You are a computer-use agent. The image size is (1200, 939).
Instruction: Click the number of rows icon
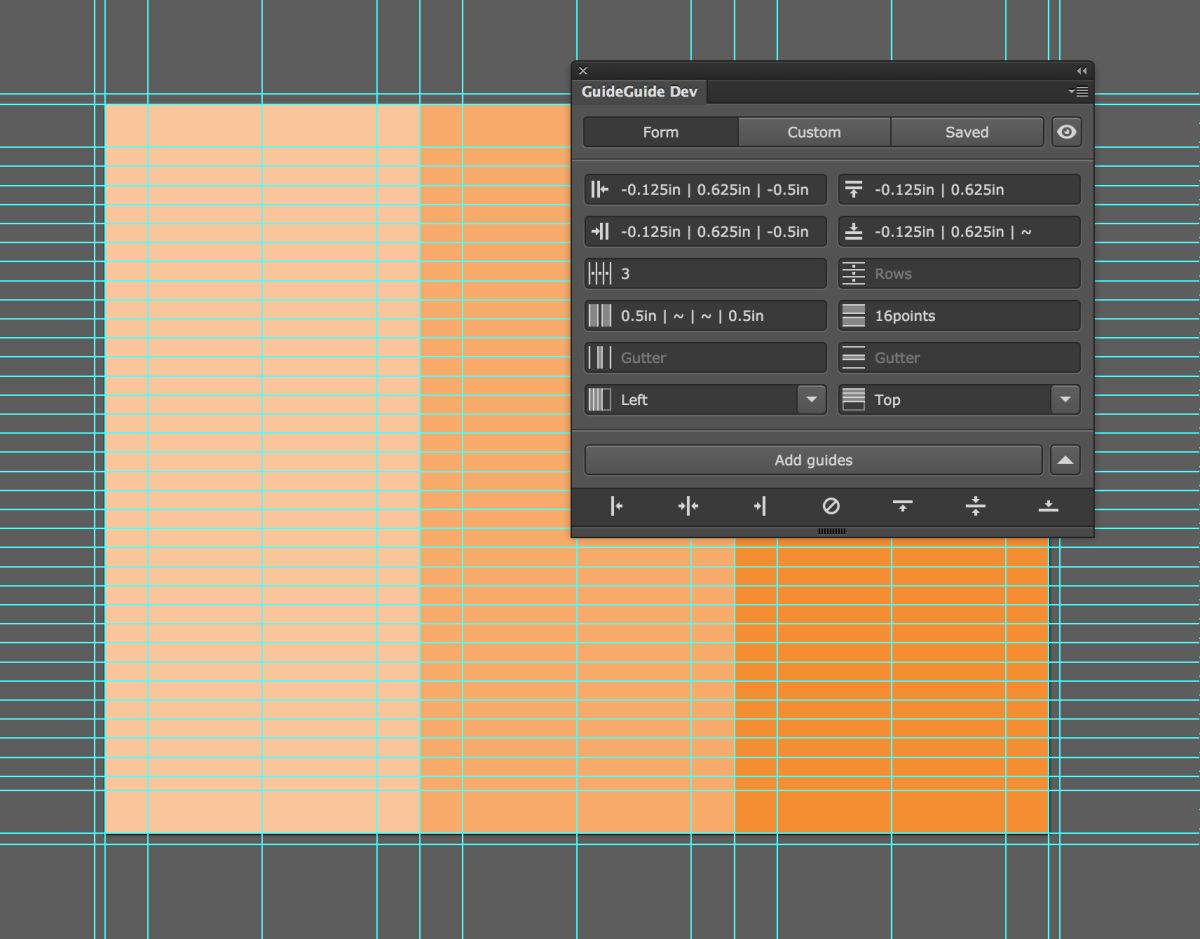pyautogui.click(x=853, y=273)
